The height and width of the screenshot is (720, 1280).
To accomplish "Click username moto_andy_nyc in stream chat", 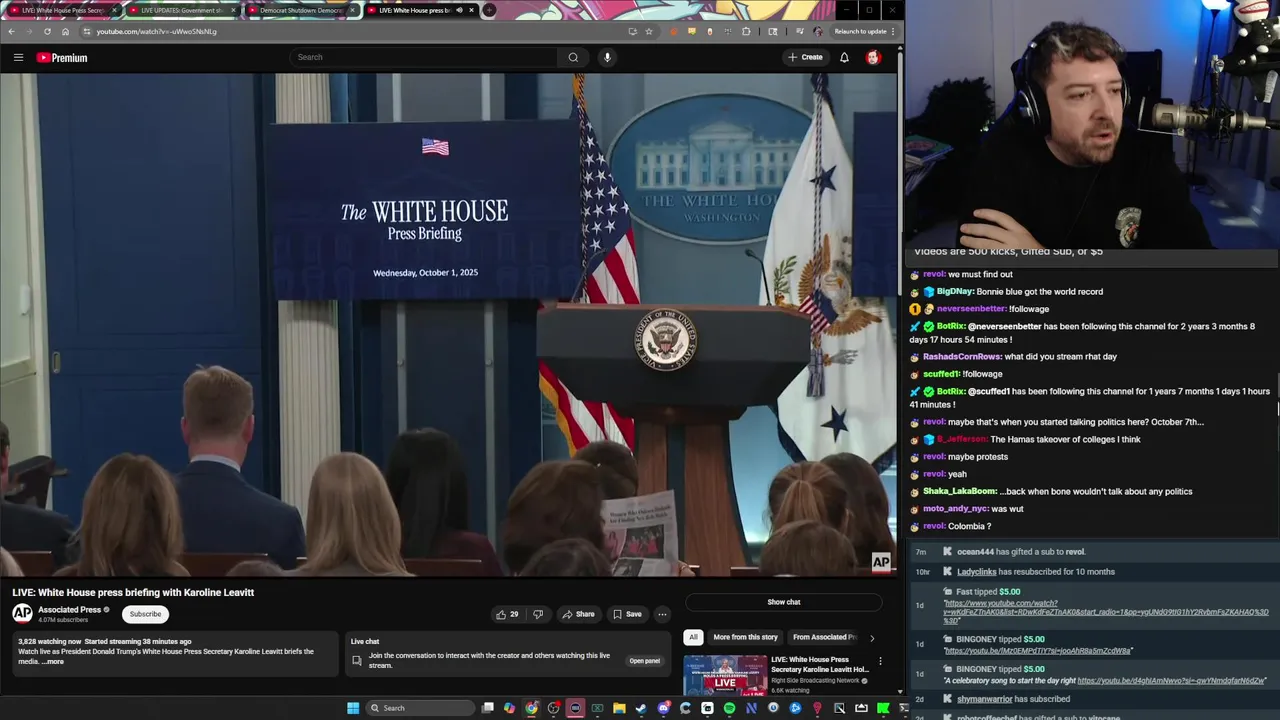I will 955,509.
